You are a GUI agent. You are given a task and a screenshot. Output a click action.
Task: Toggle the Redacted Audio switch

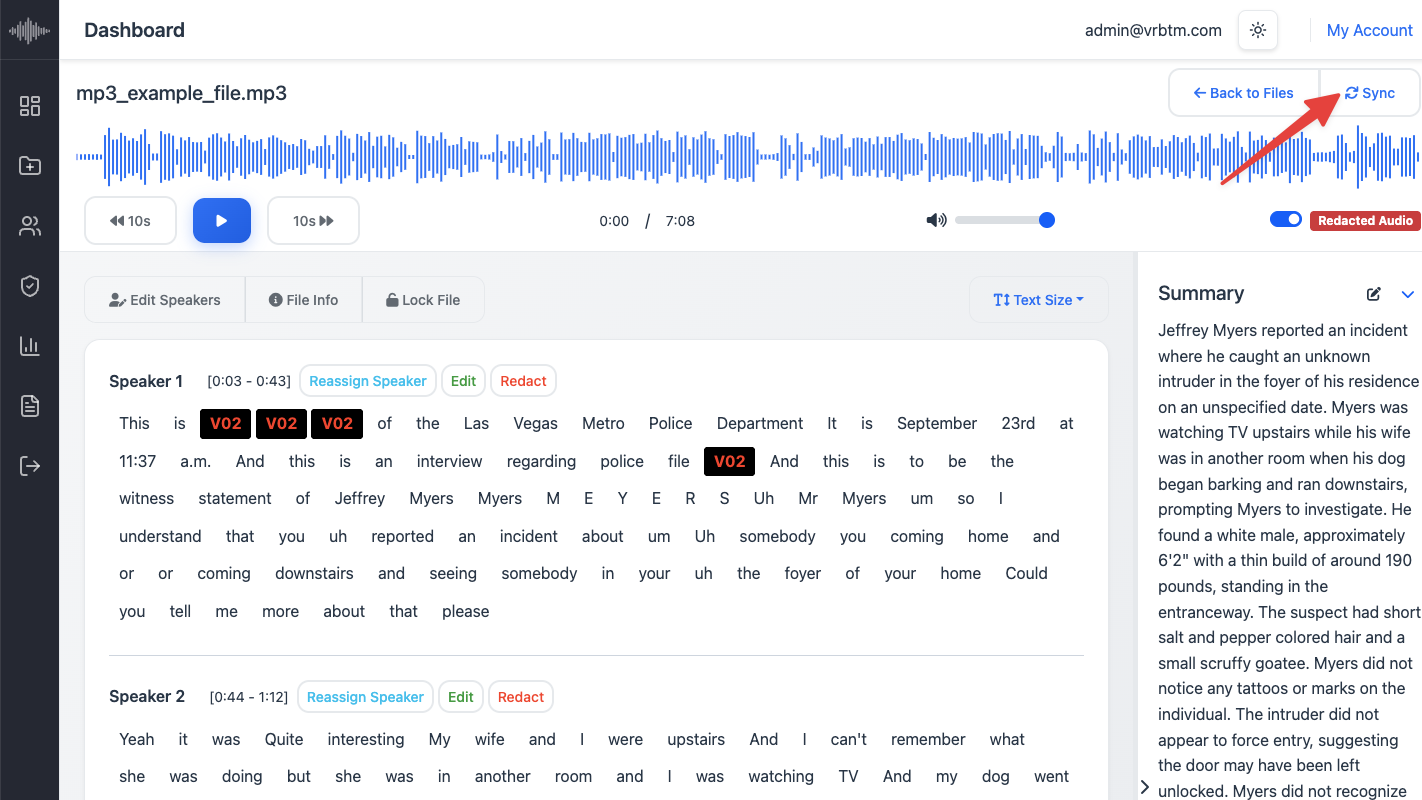click(x=1286, y=220)
